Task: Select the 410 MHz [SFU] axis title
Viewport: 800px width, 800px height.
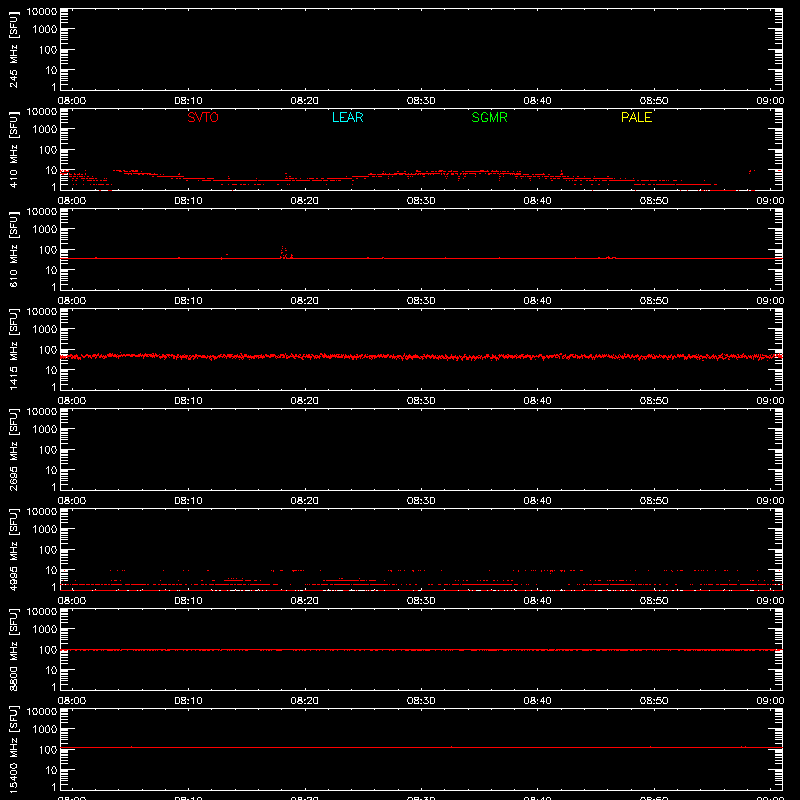Action: pyautogui.click(x=13, y=150)
